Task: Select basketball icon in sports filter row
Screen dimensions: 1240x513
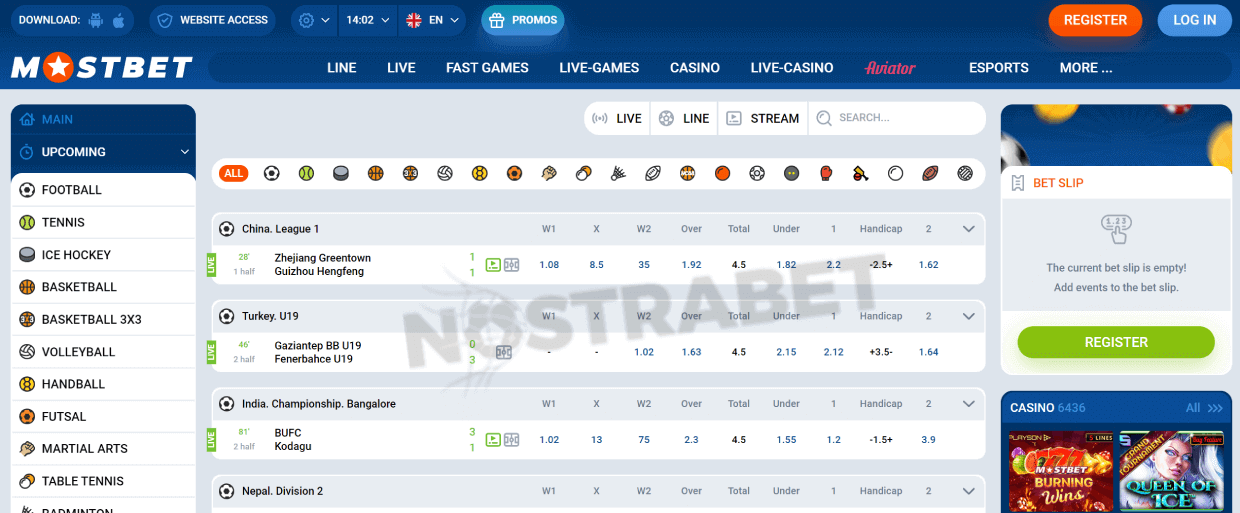Action: point(375,173)
